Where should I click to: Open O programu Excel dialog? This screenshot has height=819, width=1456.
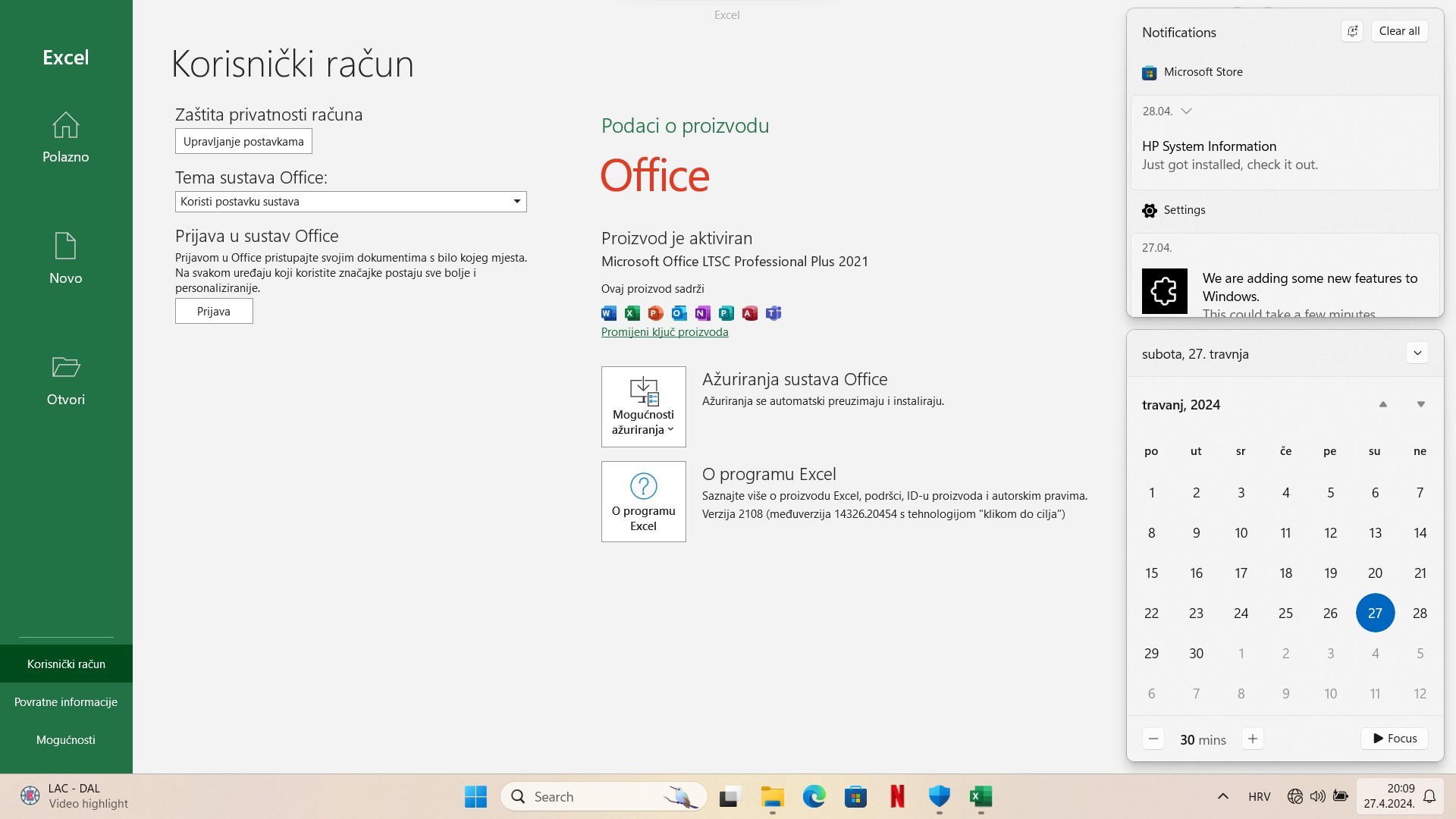[643, 501]
